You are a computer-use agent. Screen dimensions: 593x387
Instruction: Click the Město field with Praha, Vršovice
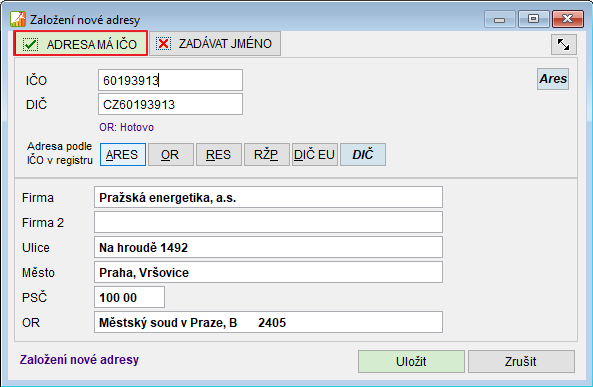click(x=268, y=272)
